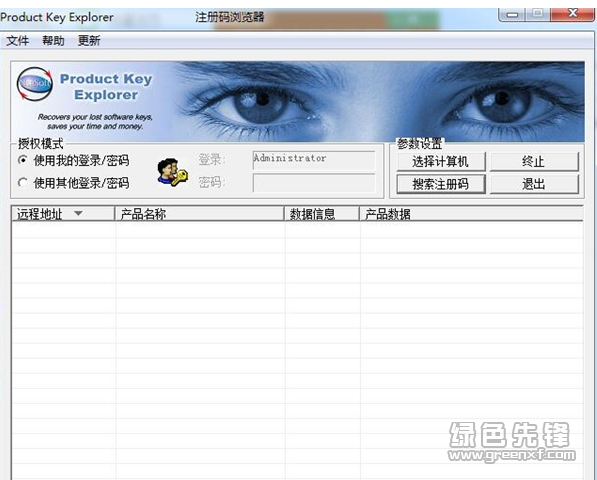The width and height of the screenshot is (597, 480).
Task: Sort by the 产品名称 column header
Action: 200,214
